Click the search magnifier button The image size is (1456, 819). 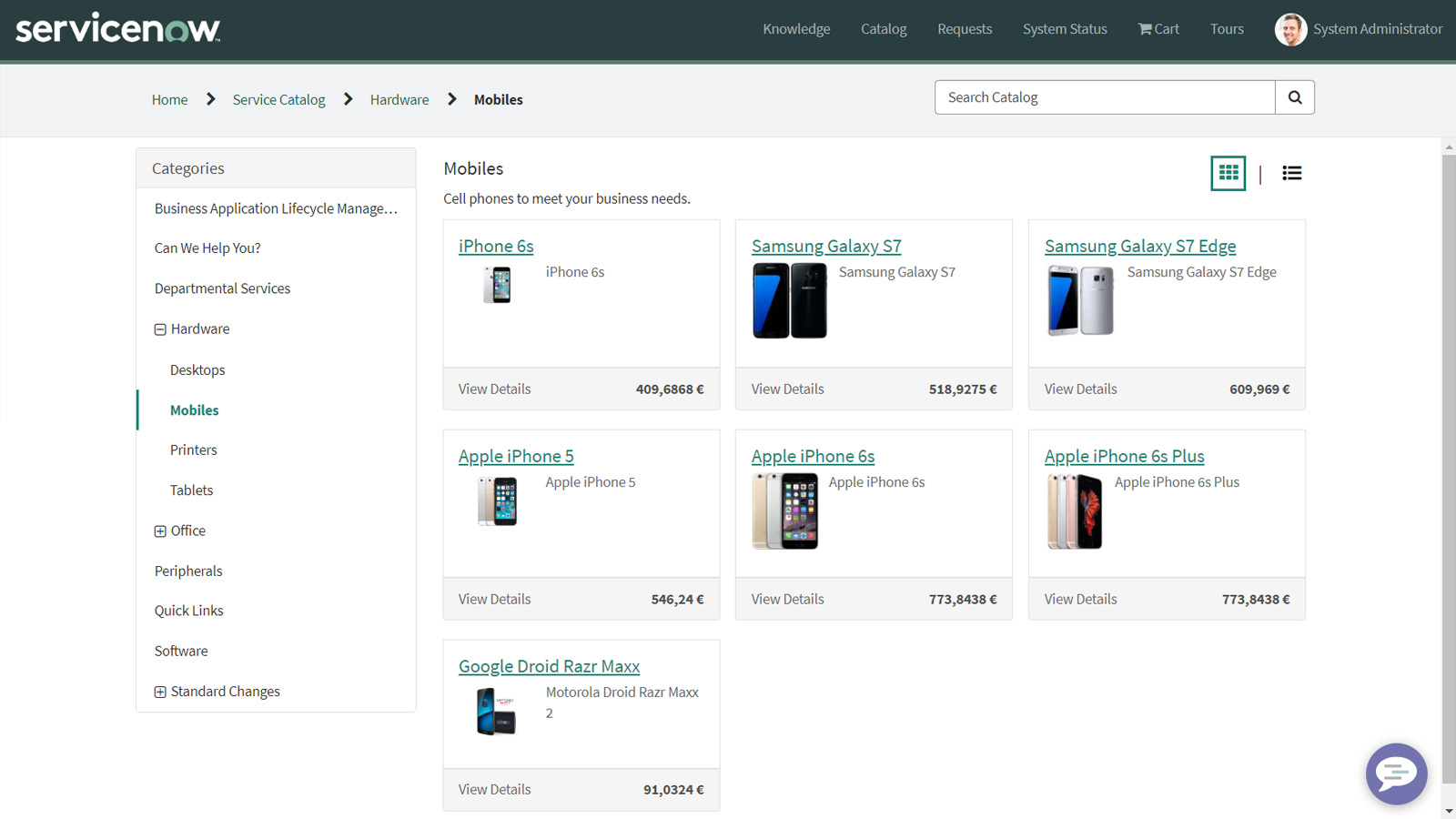[x=1295, y=97]
